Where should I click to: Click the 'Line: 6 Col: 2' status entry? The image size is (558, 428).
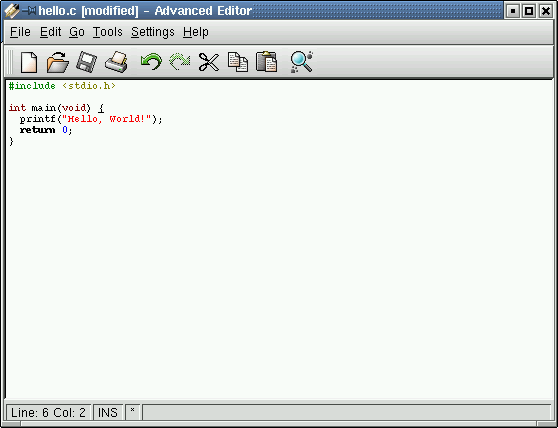pos(48,413)
